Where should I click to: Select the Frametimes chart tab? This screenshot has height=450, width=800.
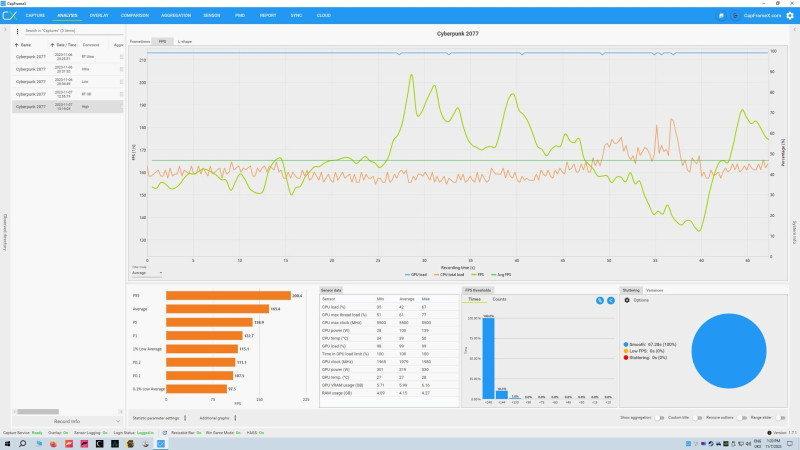coord(140,41)
